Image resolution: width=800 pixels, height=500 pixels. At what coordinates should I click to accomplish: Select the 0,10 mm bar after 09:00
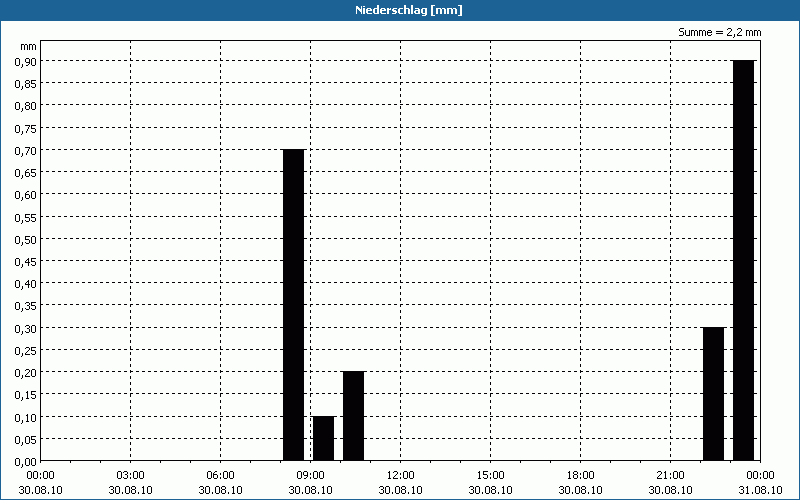click(x=323, y=439)
